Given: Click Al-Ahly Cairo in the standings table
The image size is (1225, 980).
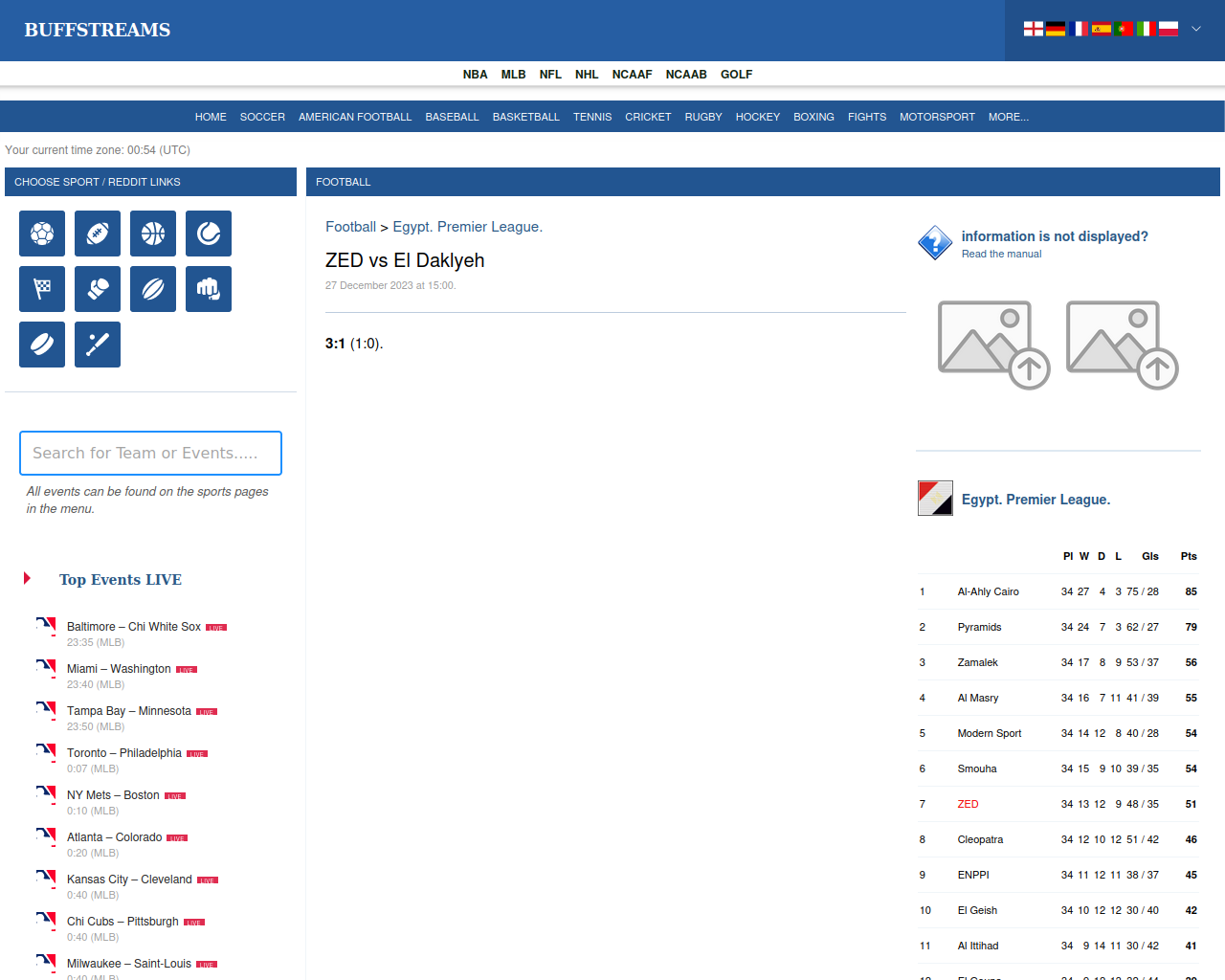Looking at the screenshot, I should coord(988,591).
